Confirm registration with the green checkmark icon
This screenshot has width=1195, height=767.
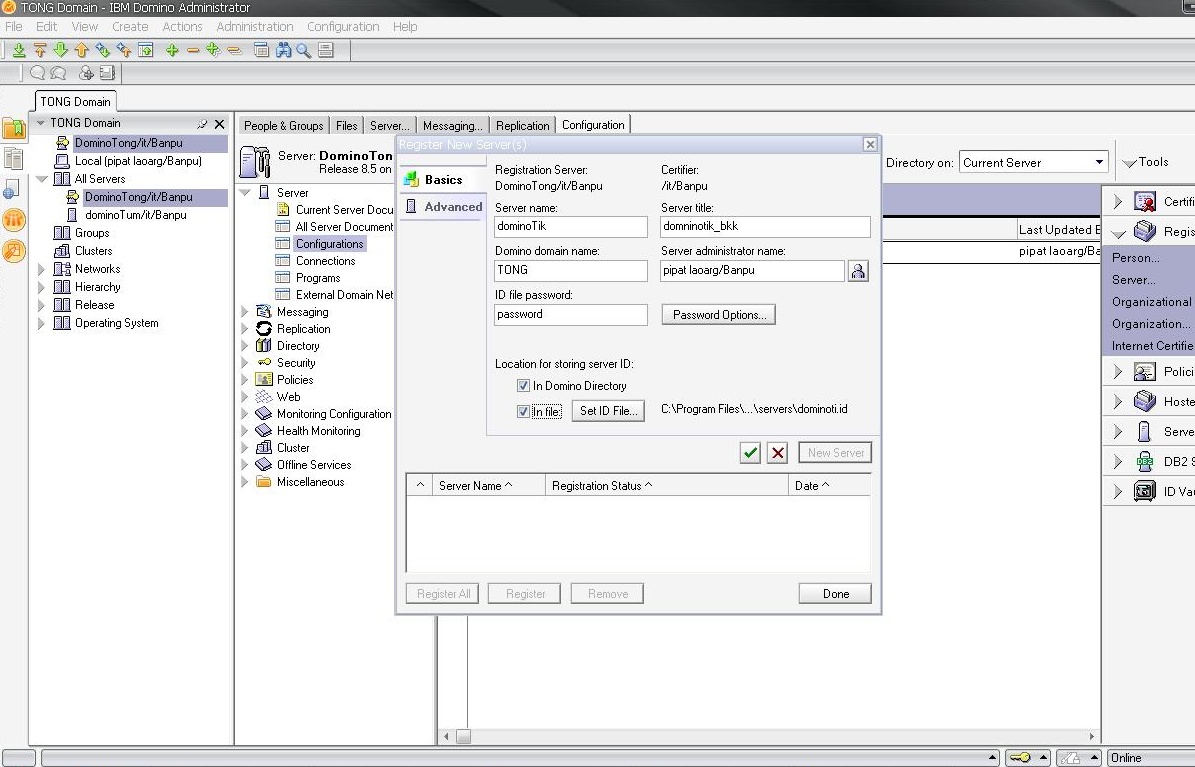(x=750, y=453)
